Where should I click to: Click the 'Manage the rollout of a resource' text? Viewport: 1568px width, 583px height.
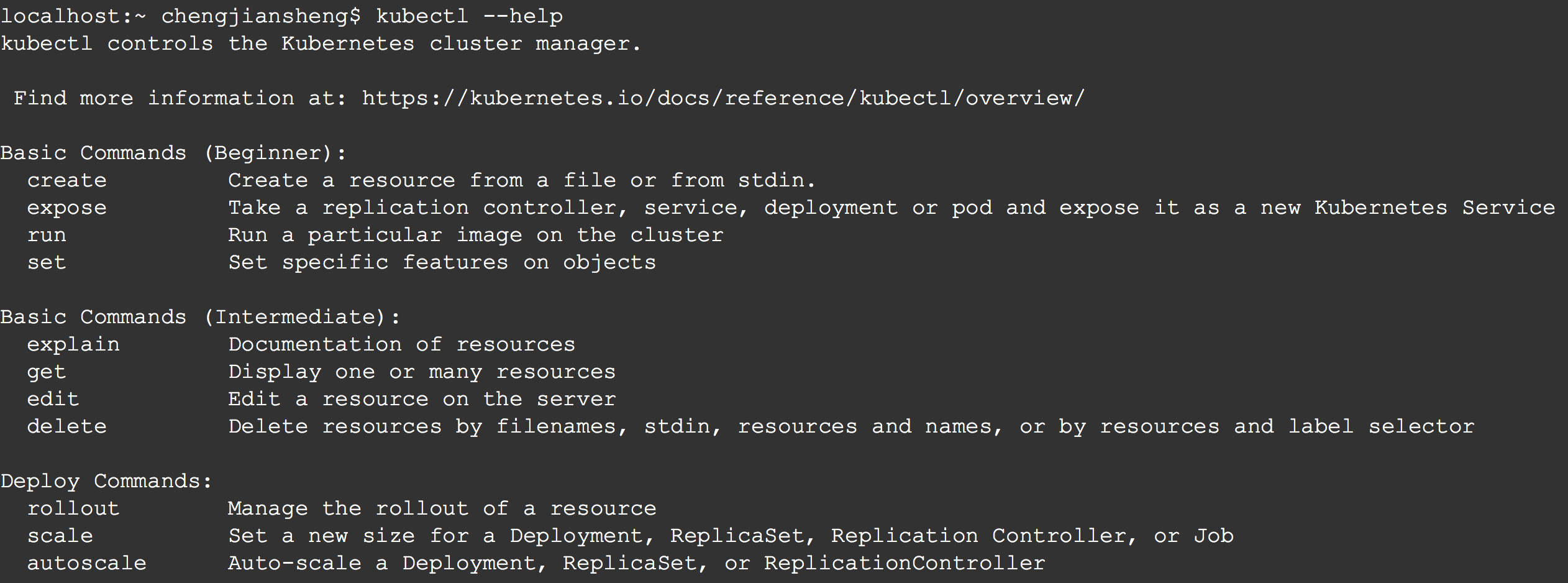point(442,508)
